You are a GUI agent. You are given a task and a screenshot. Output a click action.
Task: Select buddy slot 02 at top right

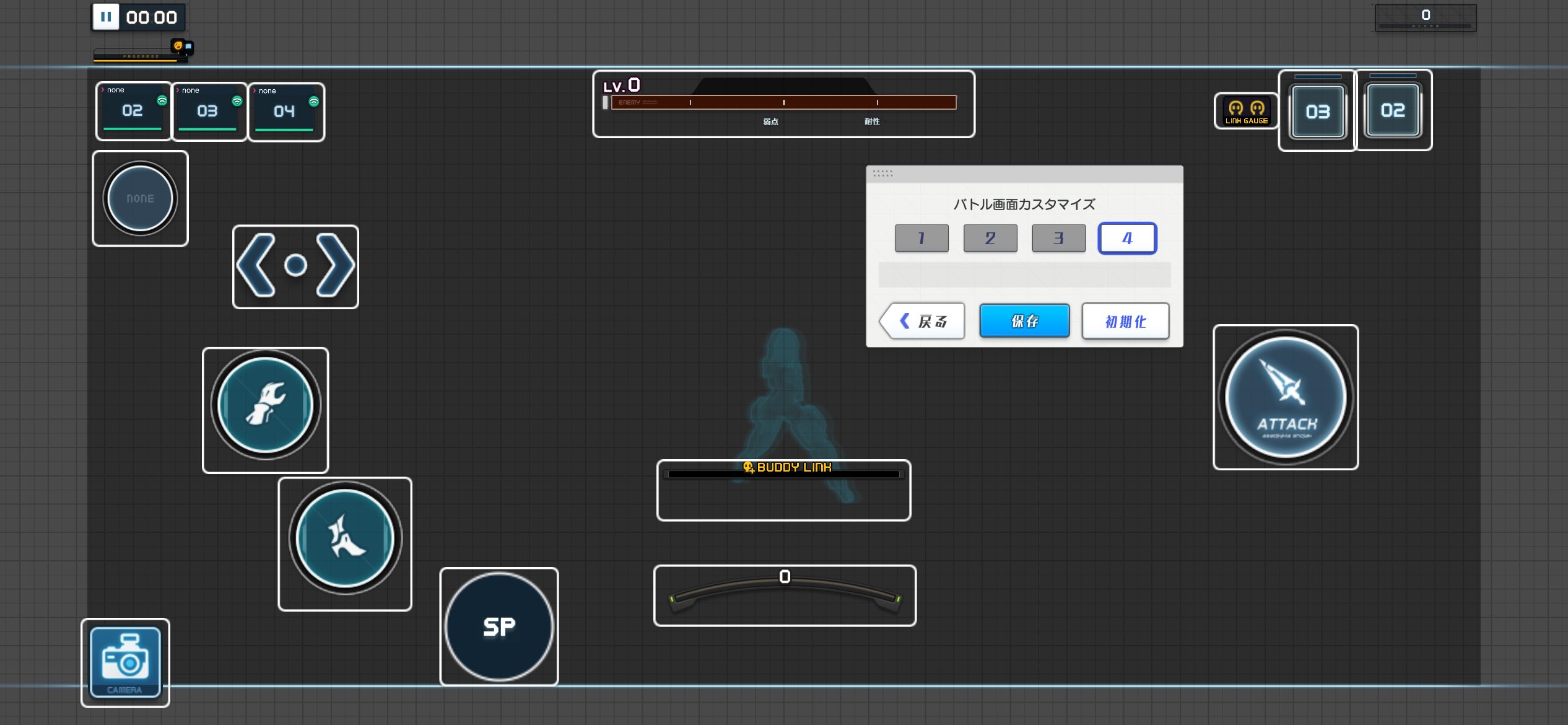(1393, 110)
